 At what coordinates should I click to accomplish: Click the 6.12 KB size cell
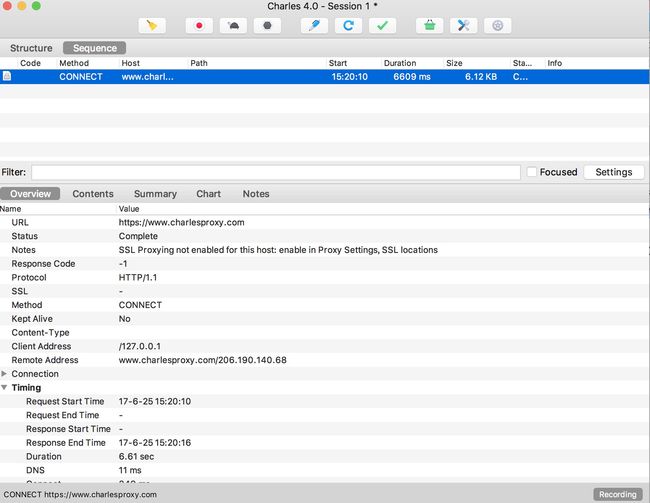tap(481, 77)
